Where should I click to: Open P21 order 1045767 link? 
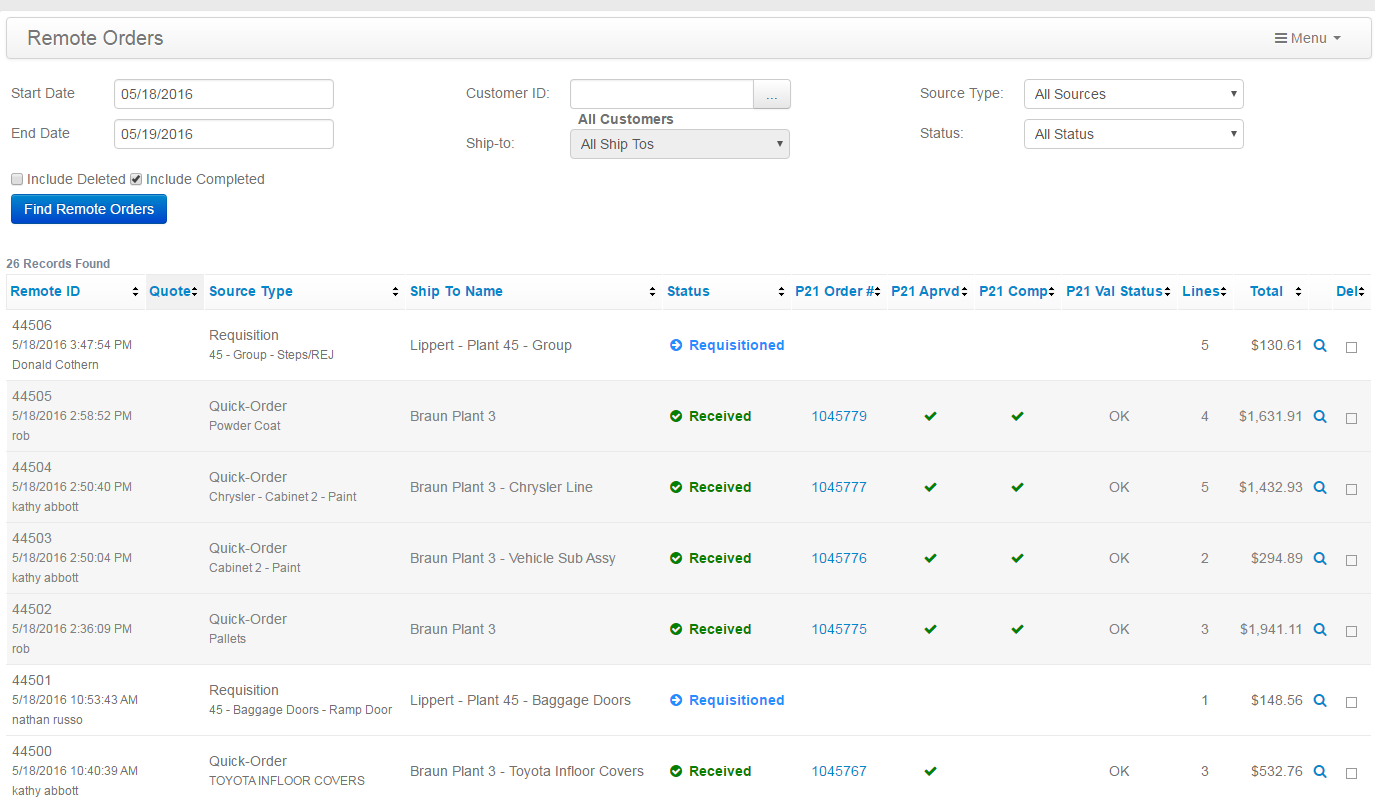pos(839,771)
